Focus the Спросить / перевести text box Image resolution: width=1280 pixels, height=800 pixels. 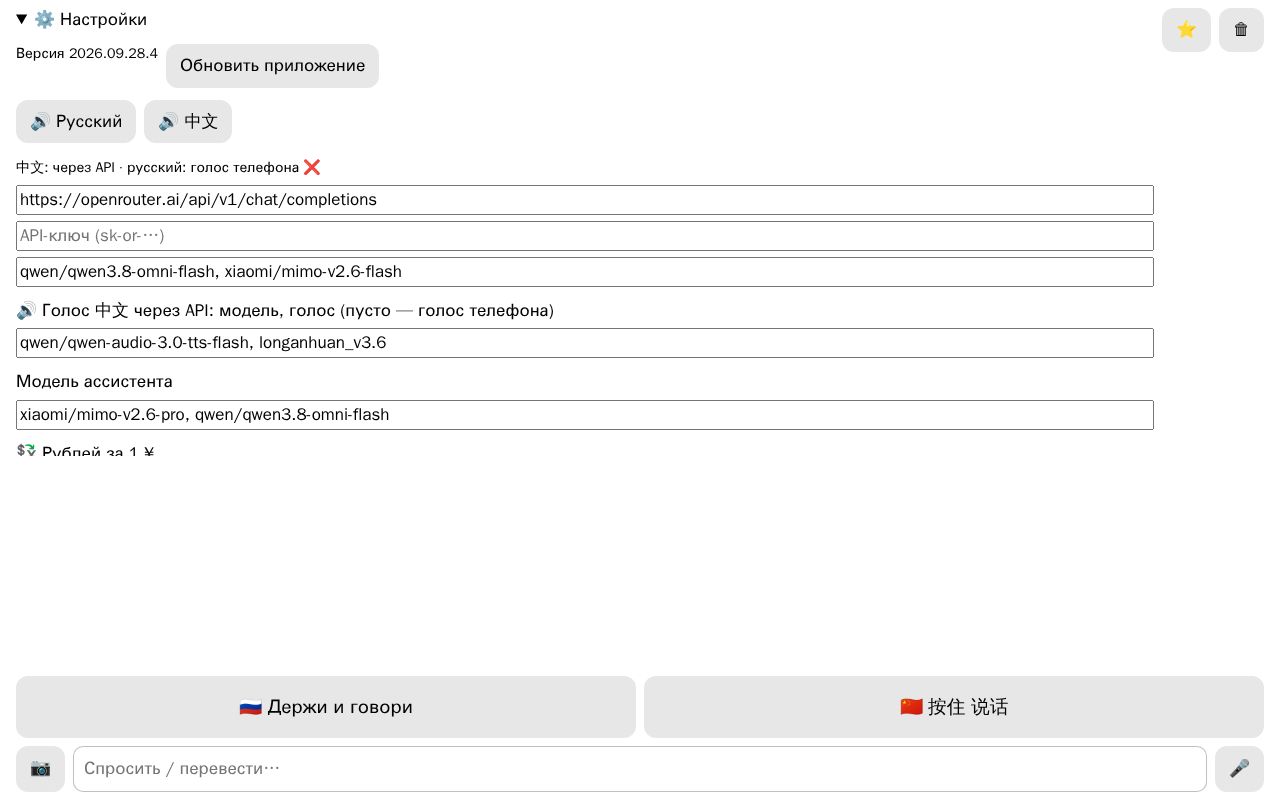tap(640, 769)
